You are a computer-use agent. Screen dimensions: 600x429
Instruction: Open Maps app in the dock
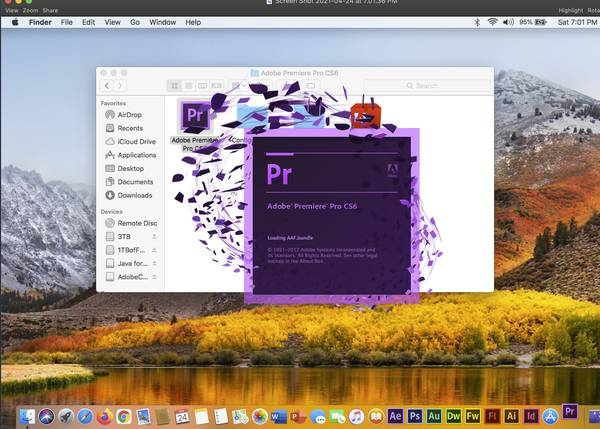point(240,416)
